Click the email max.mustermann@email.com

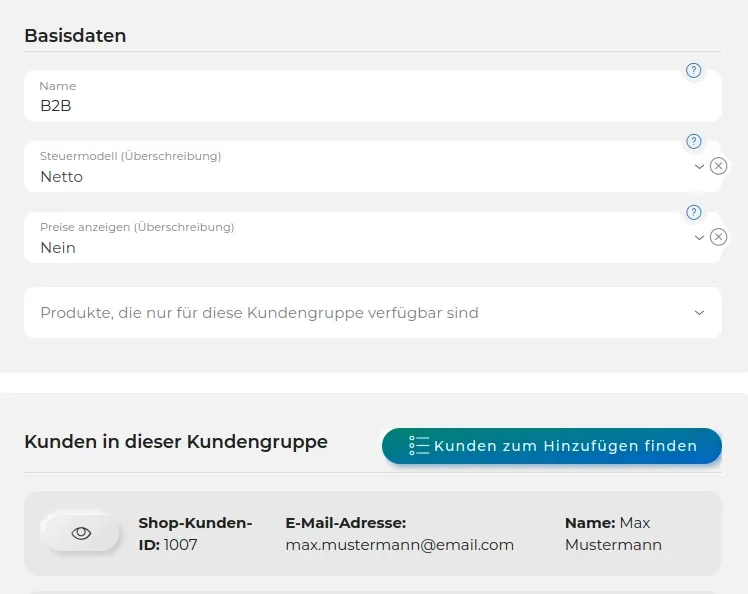399,545
